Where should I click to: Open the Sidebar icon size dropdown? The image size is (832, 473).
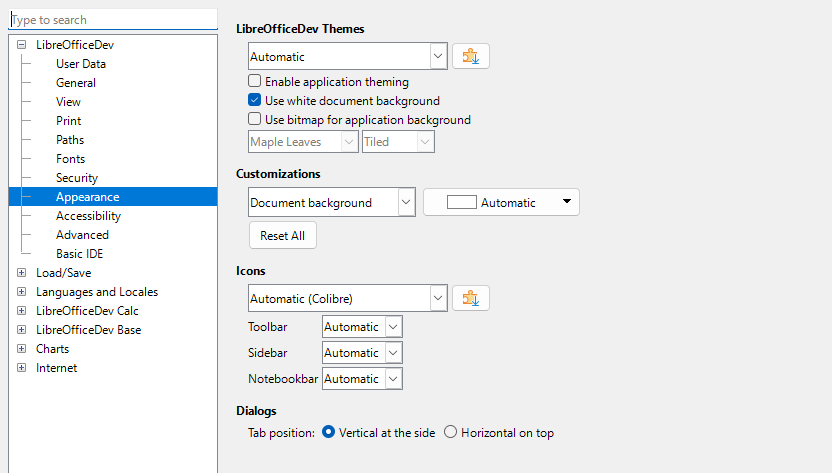(362, 352)
